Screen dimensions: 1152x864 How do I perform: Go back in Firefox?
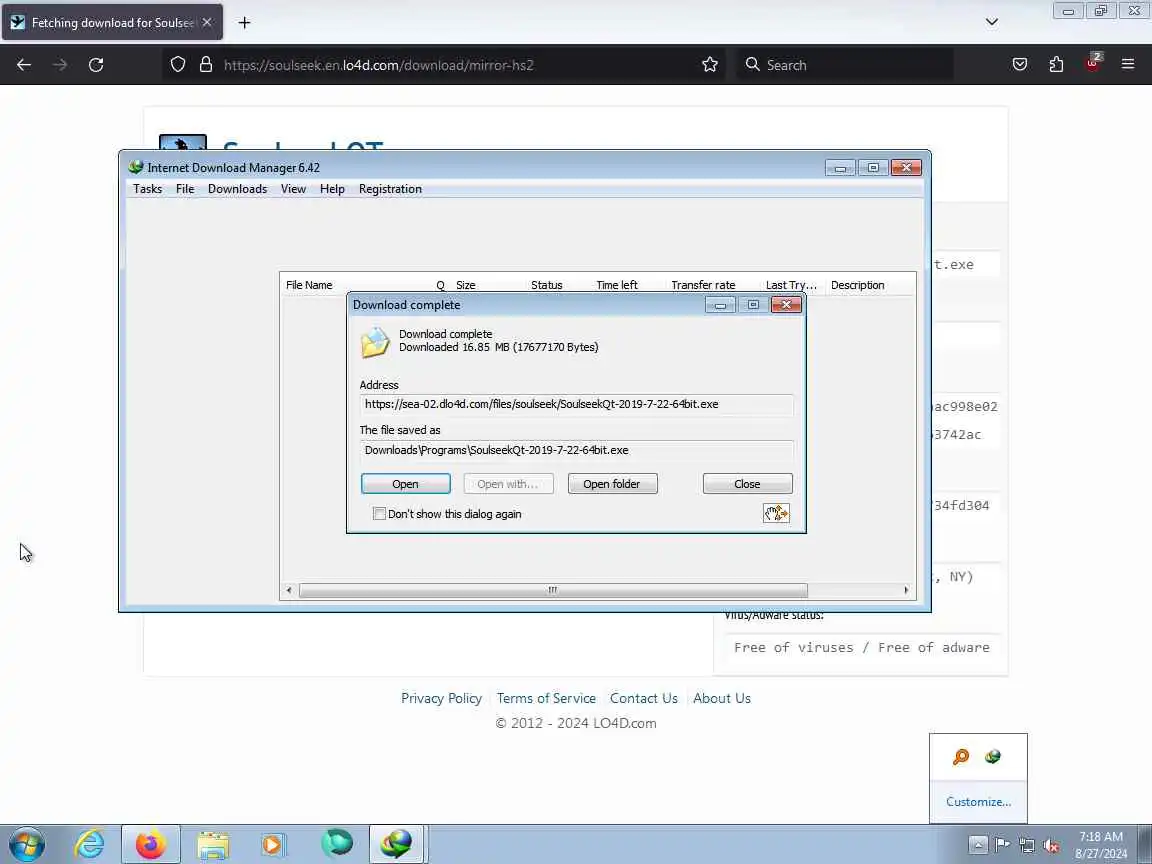(x=24, y=65)
